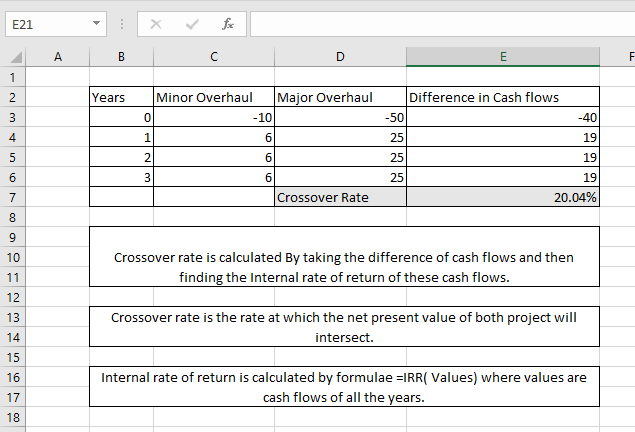
Task: Select row 7 header
Action: (14, 197)
